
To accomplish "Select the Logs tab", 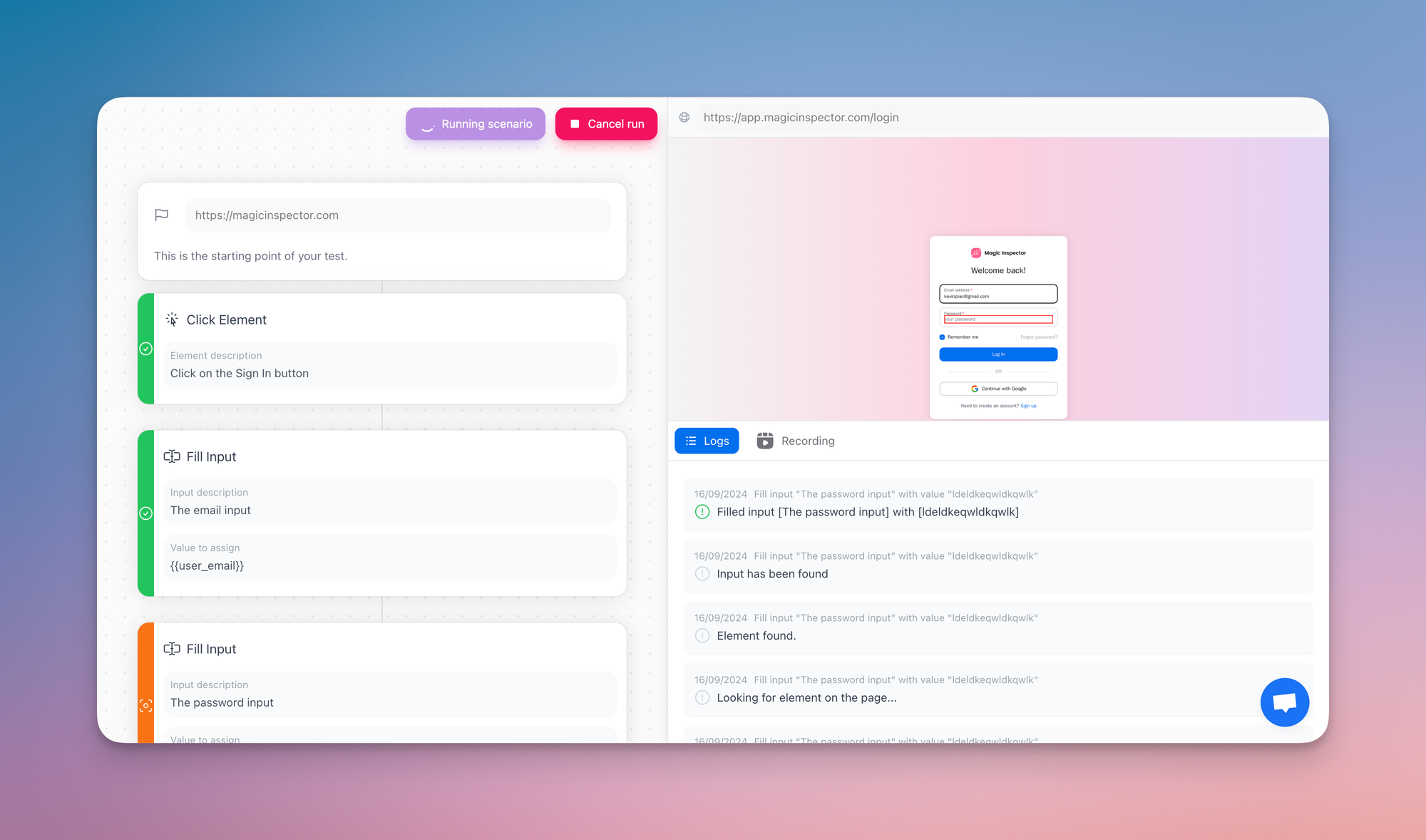I will [x=707, y=440].
